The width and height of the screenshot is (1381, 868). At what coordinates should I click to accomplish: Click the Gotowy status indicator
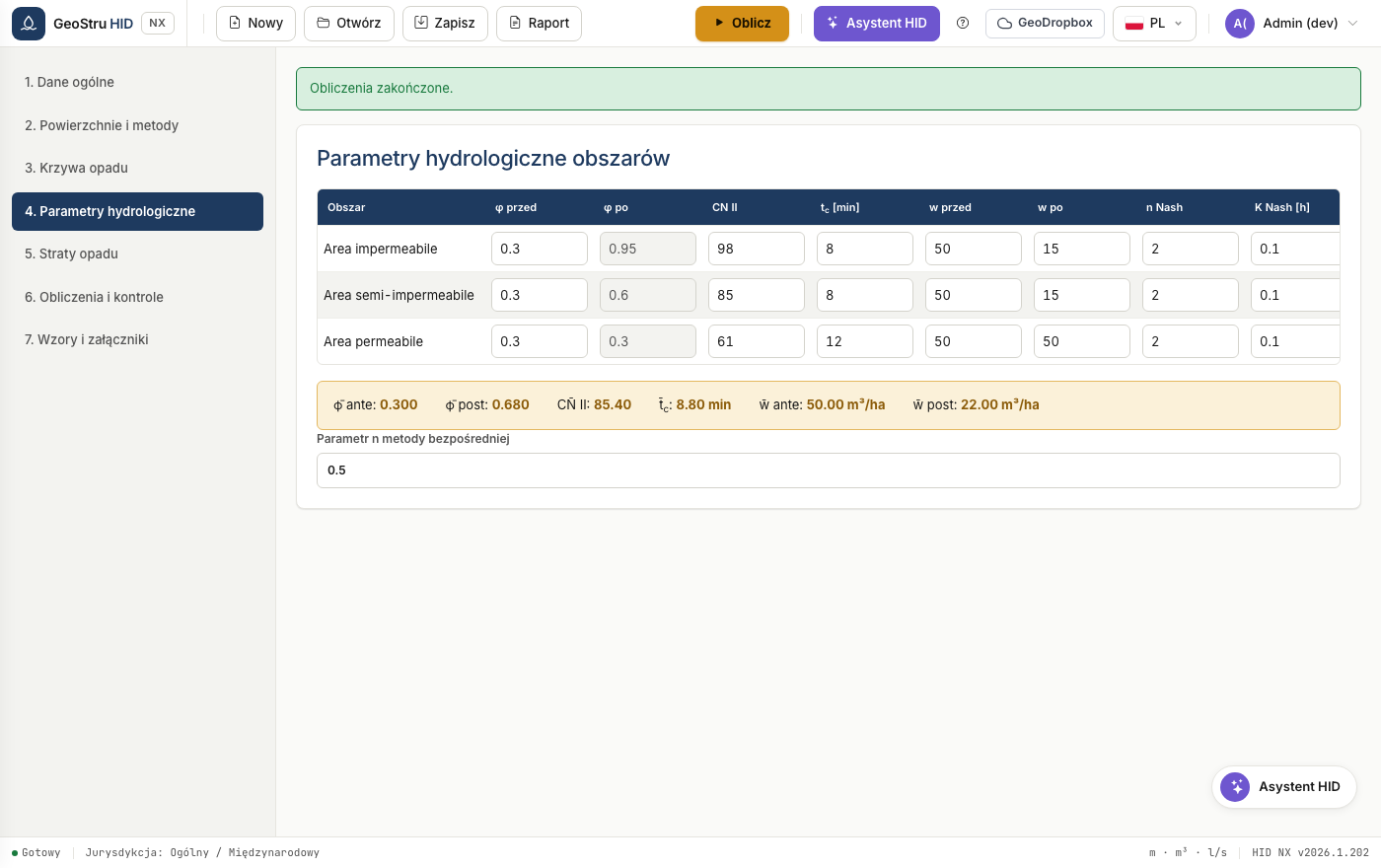point(36,852)
